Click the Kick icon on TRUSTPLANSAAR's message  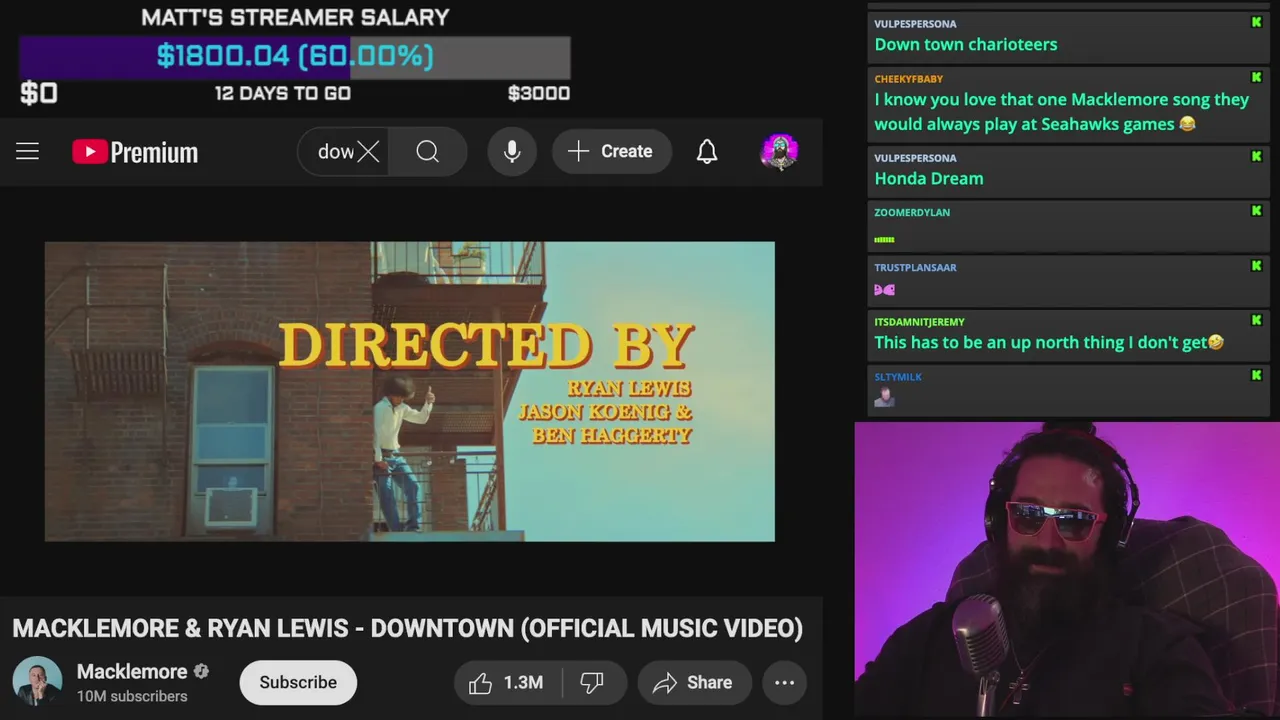1256,266
